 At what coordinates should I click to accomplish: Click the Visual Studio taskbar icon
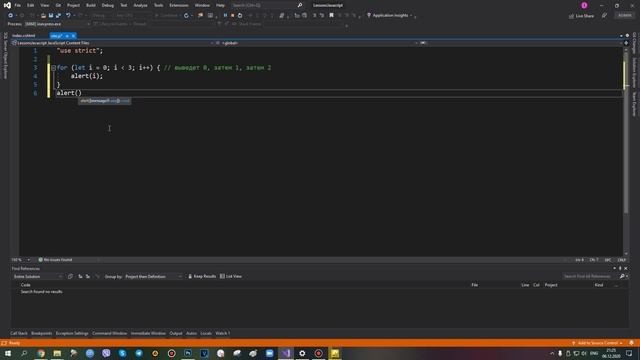(286, 353)
